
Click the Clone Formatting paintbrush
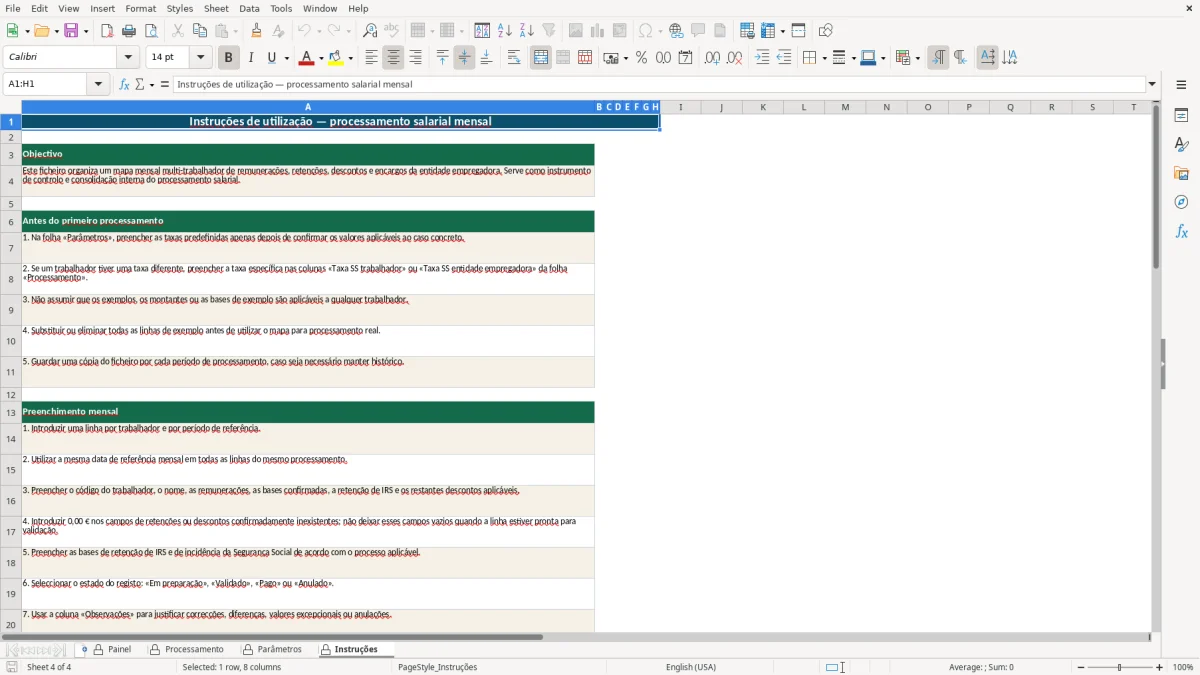(x=257, y=31)
